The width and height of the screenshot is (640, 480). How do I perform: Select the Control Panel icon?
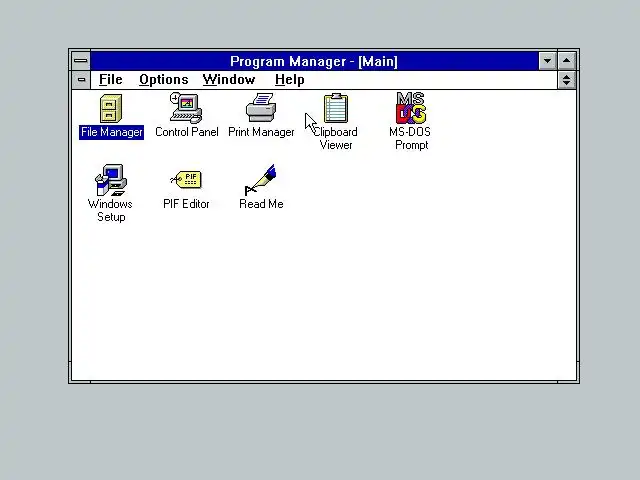pyautogui.click(x=186, y=108)
